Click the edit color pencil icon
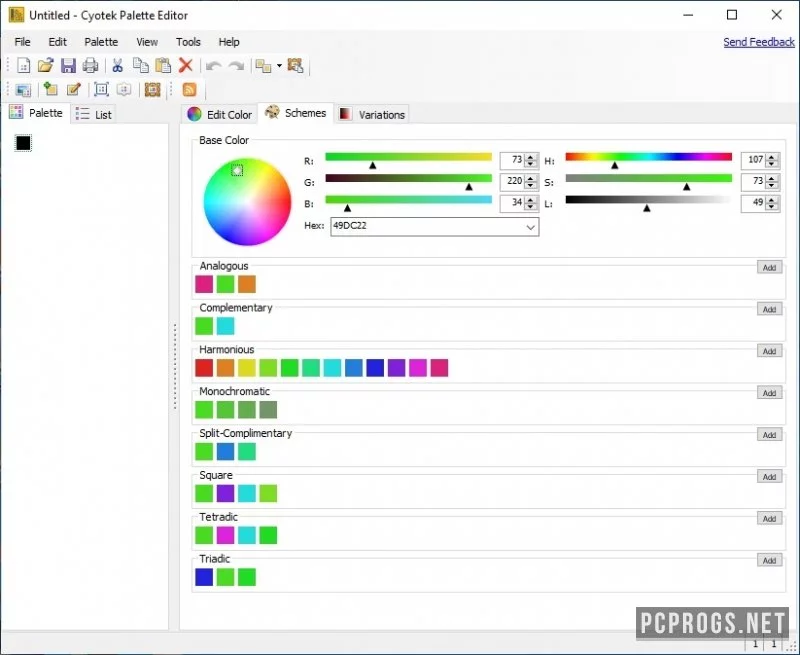800x655 pixels. [73, 89]
